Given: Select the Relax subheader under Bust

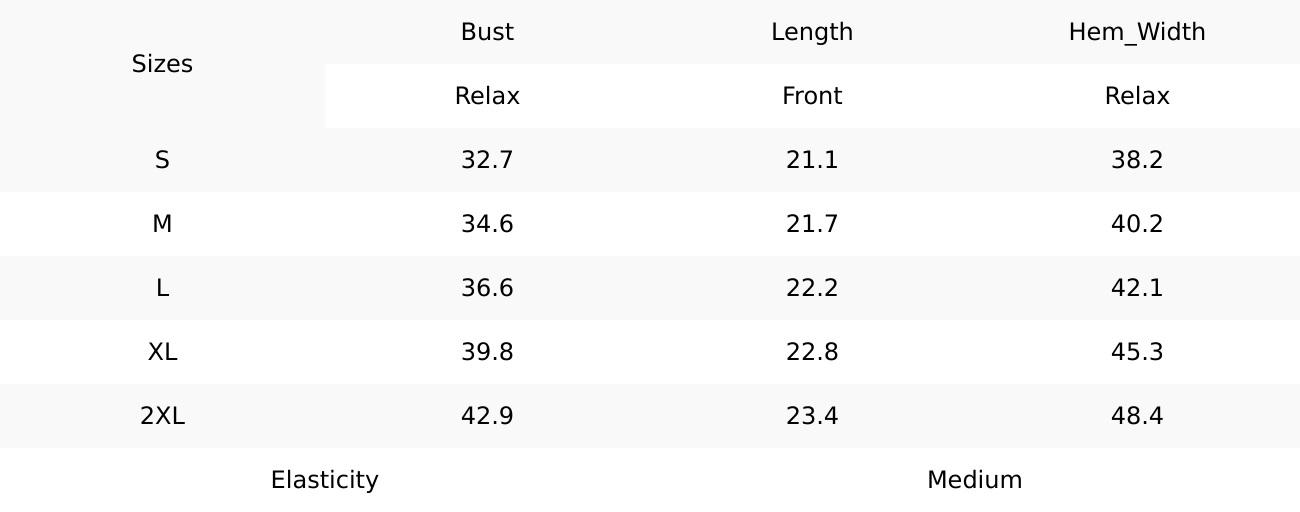Looking at the screenshot, I should click(487, 96).
